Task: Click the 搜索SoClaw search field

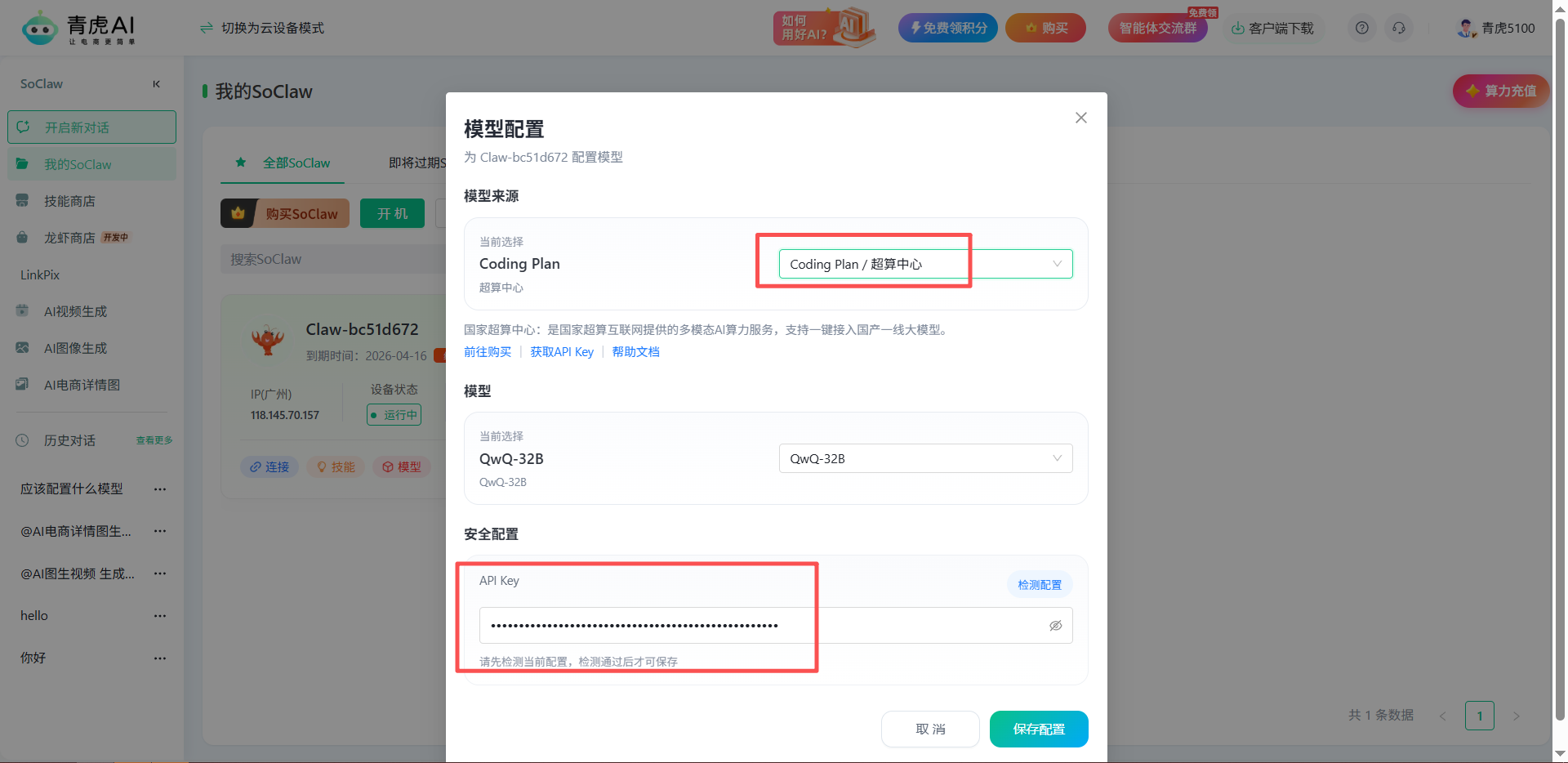Action: click(x=333, y=259)
